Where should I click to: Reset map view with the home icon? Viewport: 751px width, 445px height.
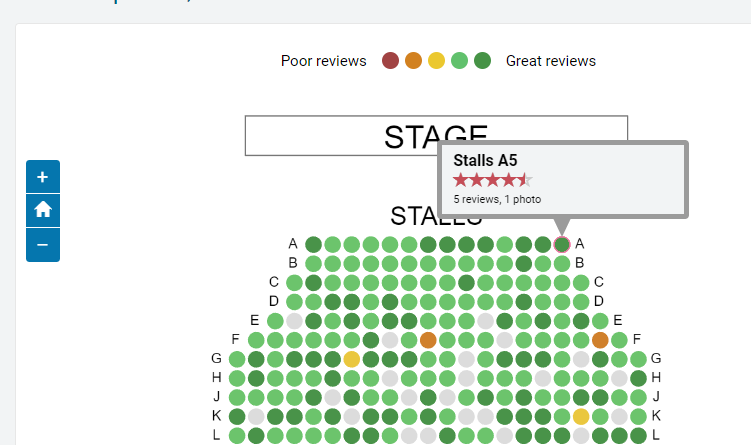point(43,210)
